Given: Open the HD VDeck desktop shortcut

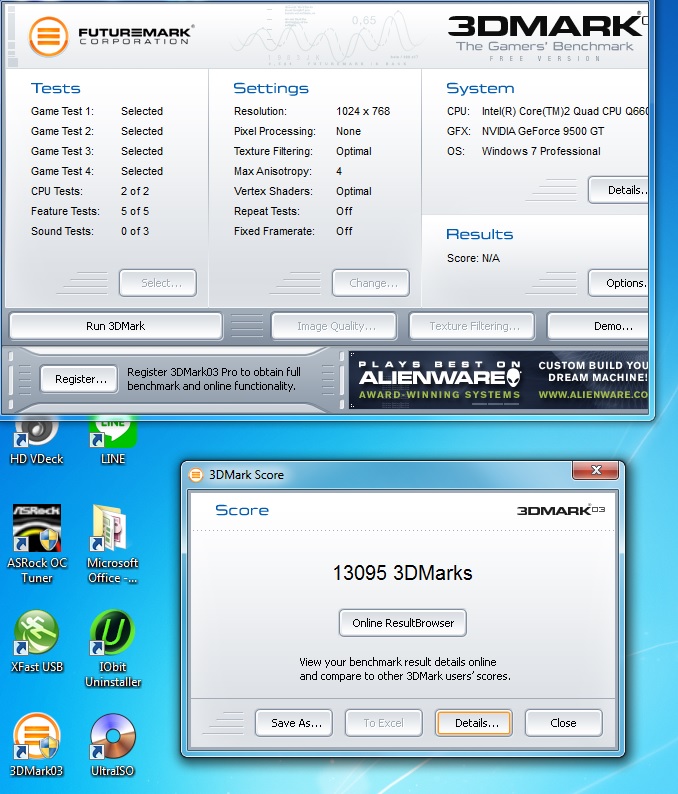Looking at the screenshot, I should [36, 440].
